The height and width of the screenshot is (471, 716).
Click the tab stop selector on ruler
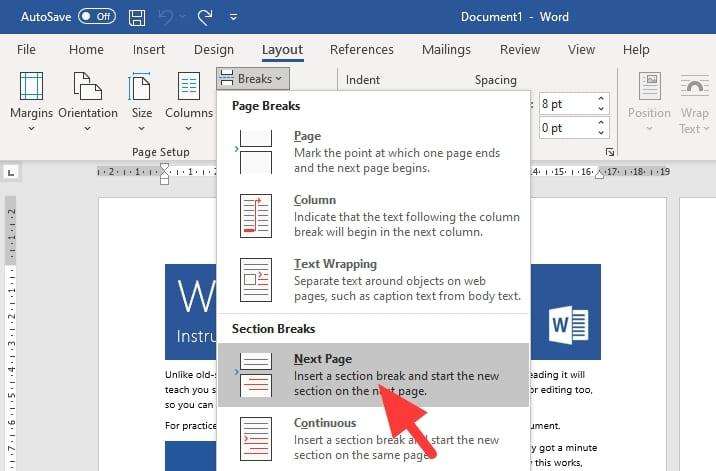click(11, 173)
